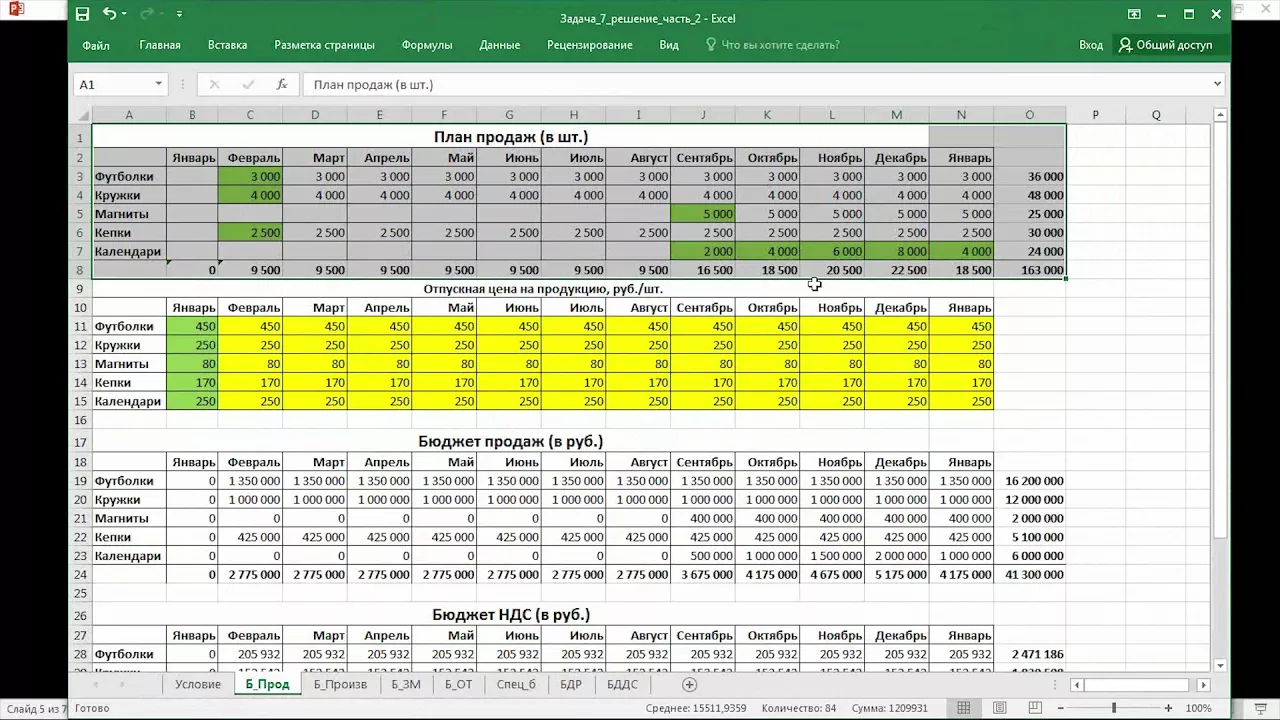The image size is (1280, 720).
Task: Switch to the Б_Произв sheet tab
Action: tap(340, 685)
